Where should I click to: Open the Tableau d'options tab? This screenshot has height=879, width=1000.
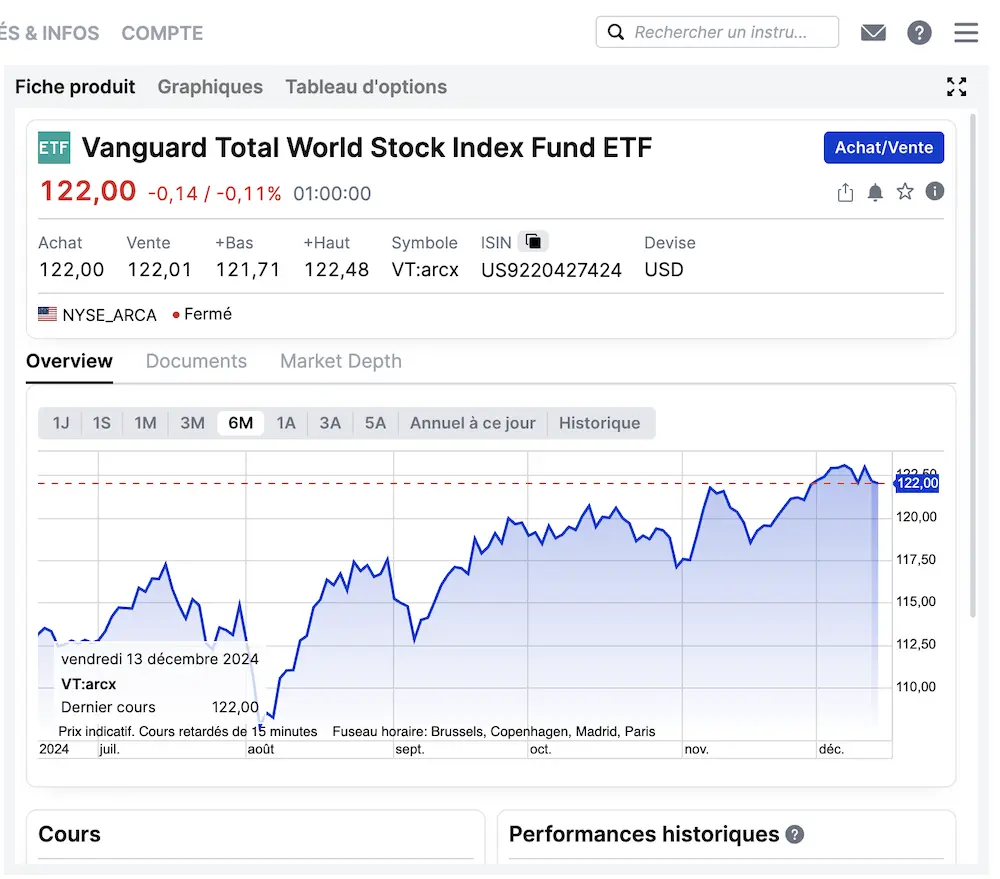coord(366,87)
